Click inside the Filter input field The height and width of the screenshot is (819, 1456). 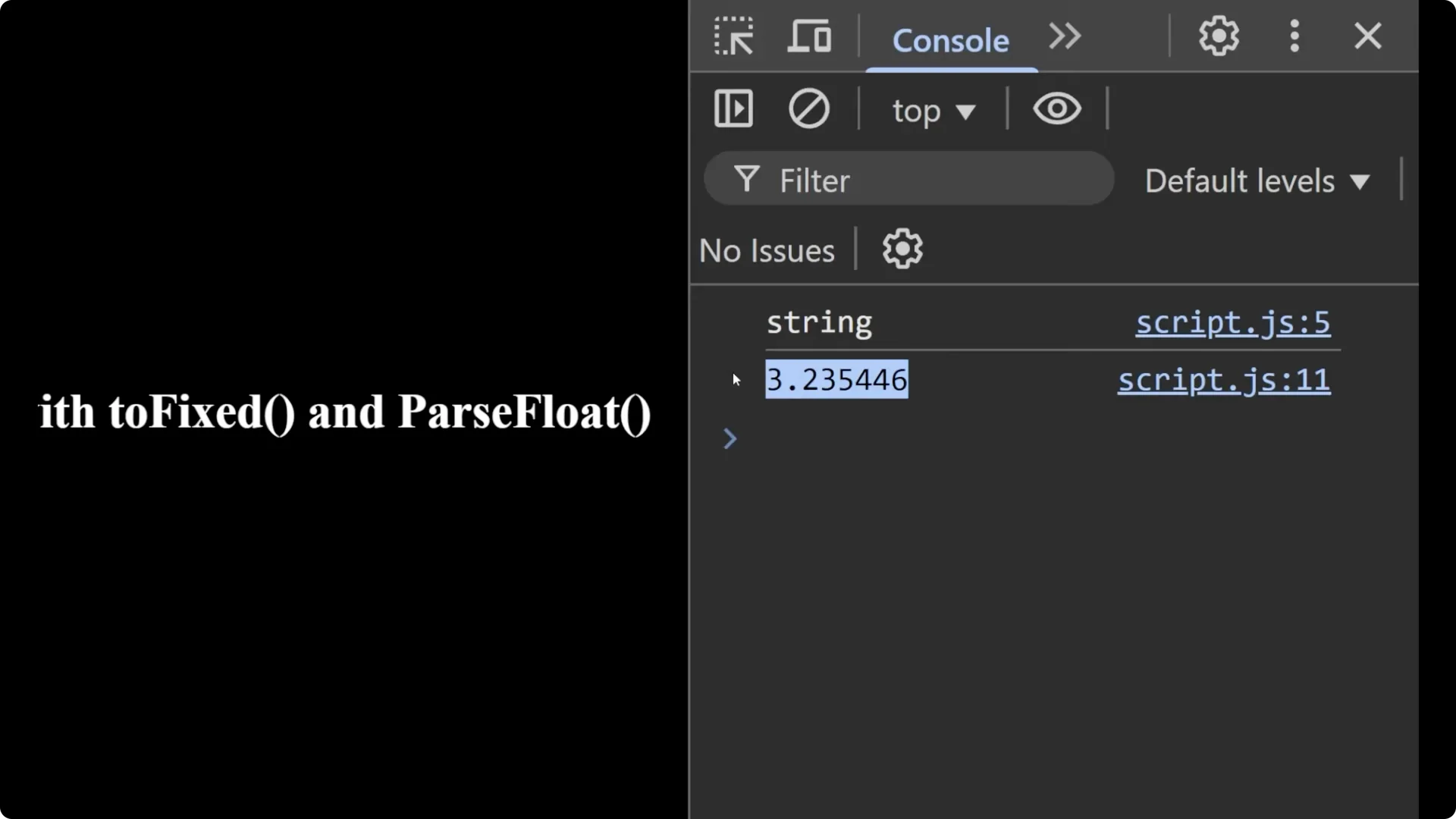(x=872, y=179)
